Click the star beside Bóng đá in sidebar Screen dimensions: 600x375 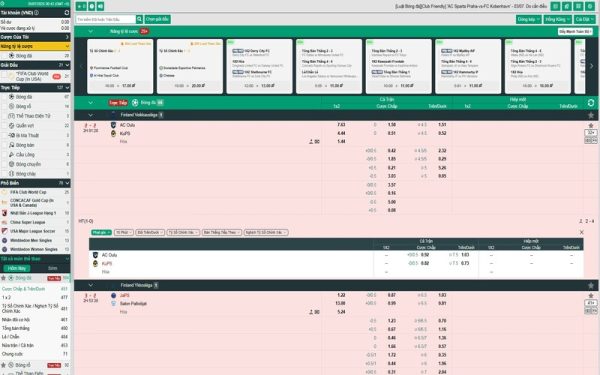click(3, 278)
